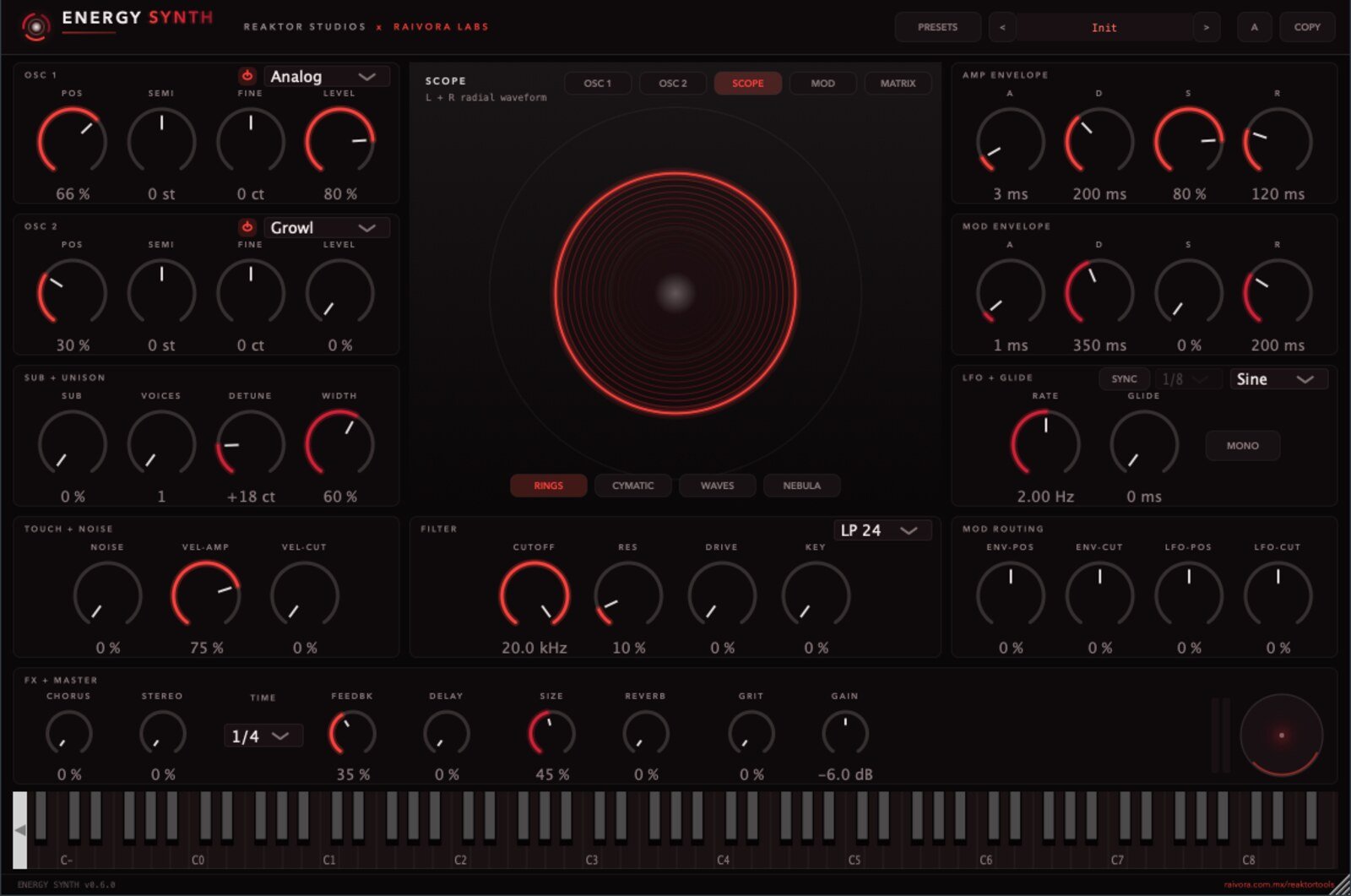This screenshot has width=1351, height=896.
Task: Click the COPY button
Action: [x=1307, y=27]
